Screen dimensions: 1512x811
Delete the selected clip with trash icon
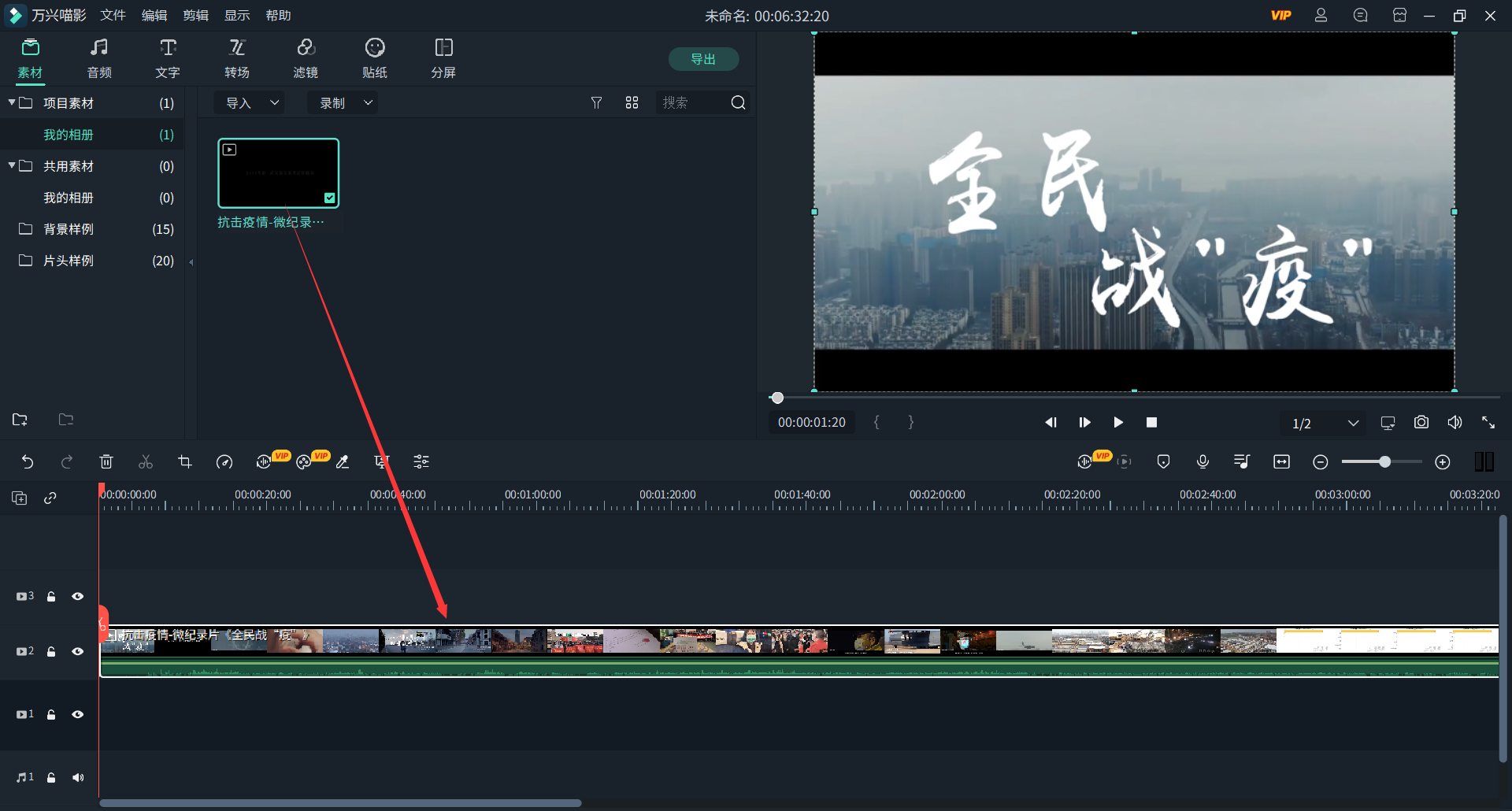[106, 461]
